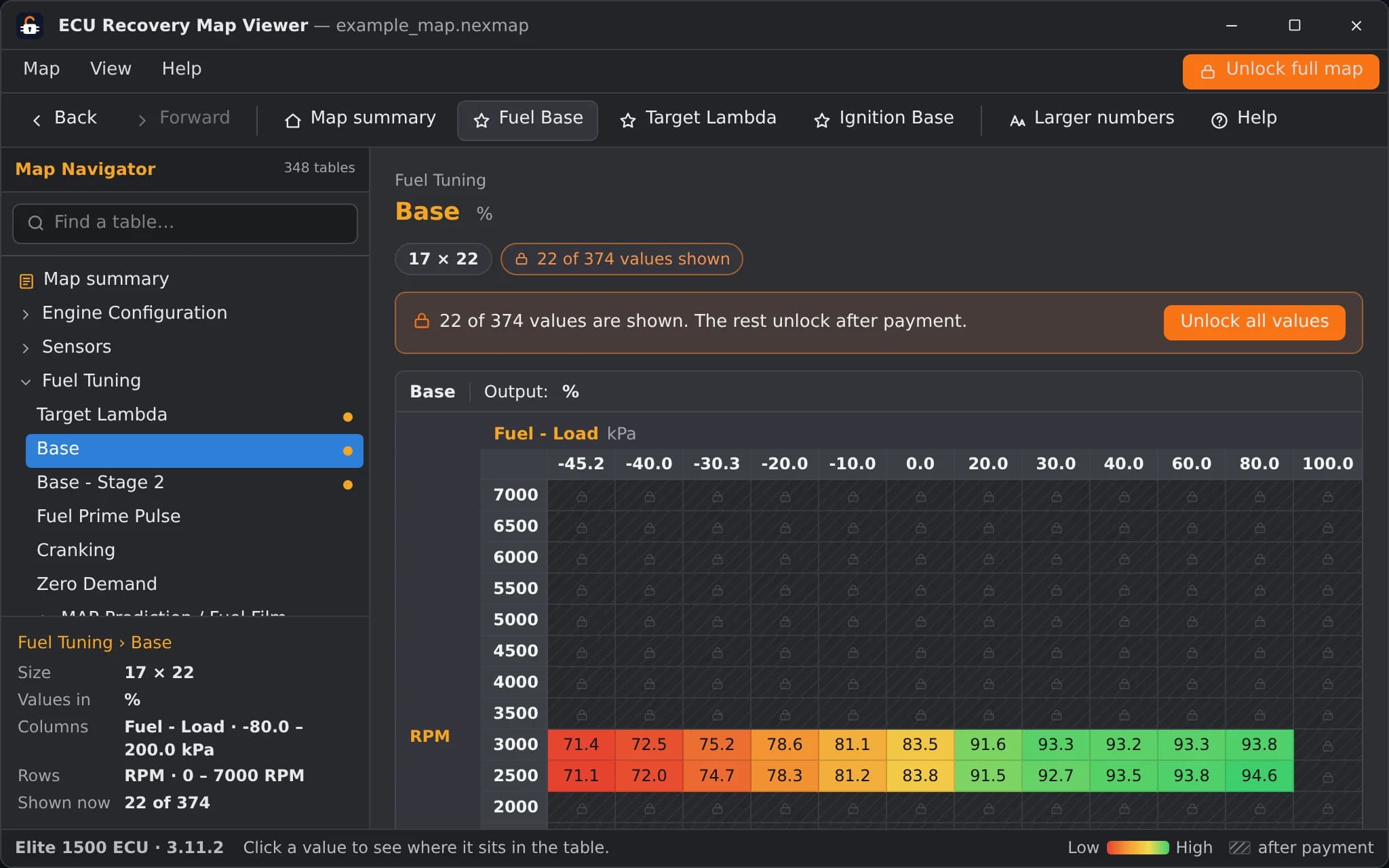Click the Forward arrow icon
This screenshot has width=1389, height=868.
click(142, 120)
